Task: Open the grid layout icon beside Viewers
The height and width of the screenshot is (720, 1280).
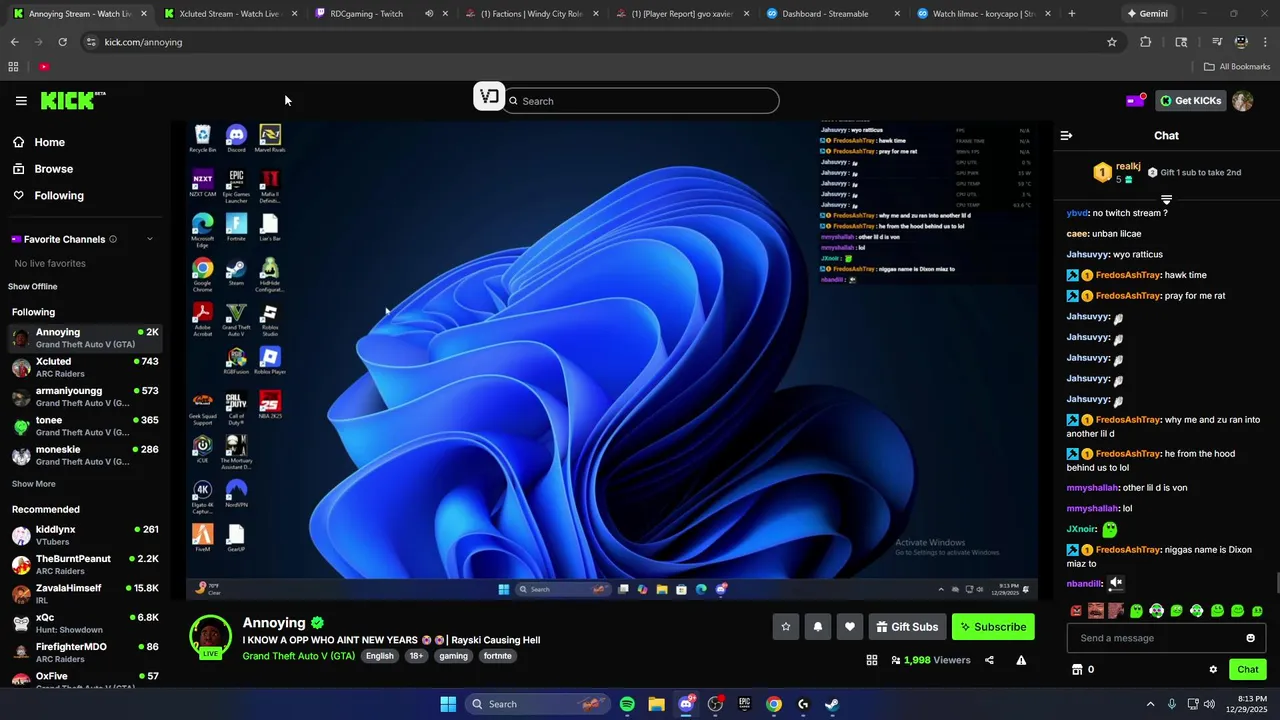Action: pyautogui.click(x=872, y=660)
